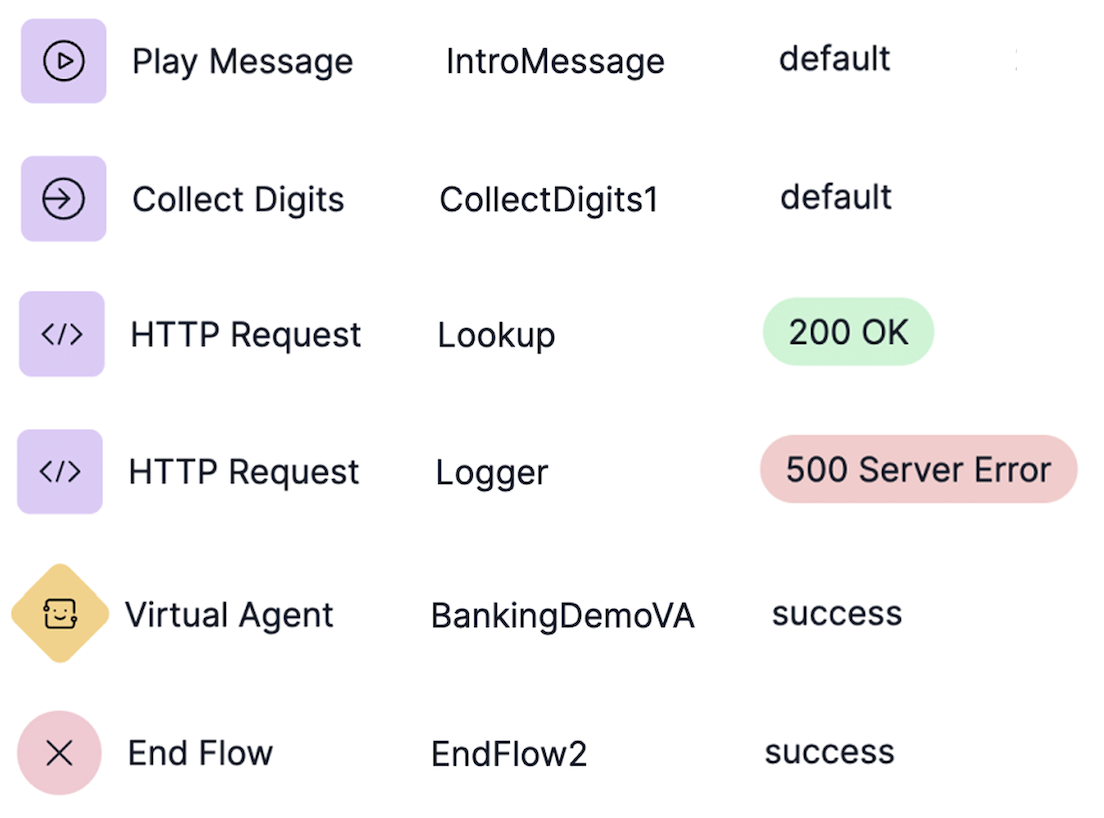
Task: Click the success label on EndFlow2 row
Action: (829, 751)
